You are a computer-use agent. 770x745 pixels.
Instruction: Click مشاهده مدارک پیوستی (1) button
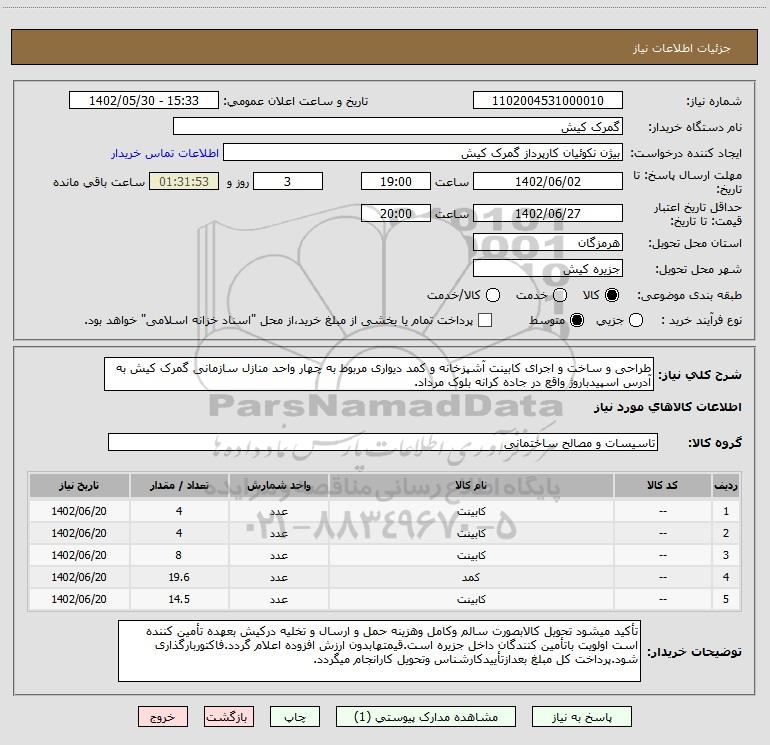426,717
